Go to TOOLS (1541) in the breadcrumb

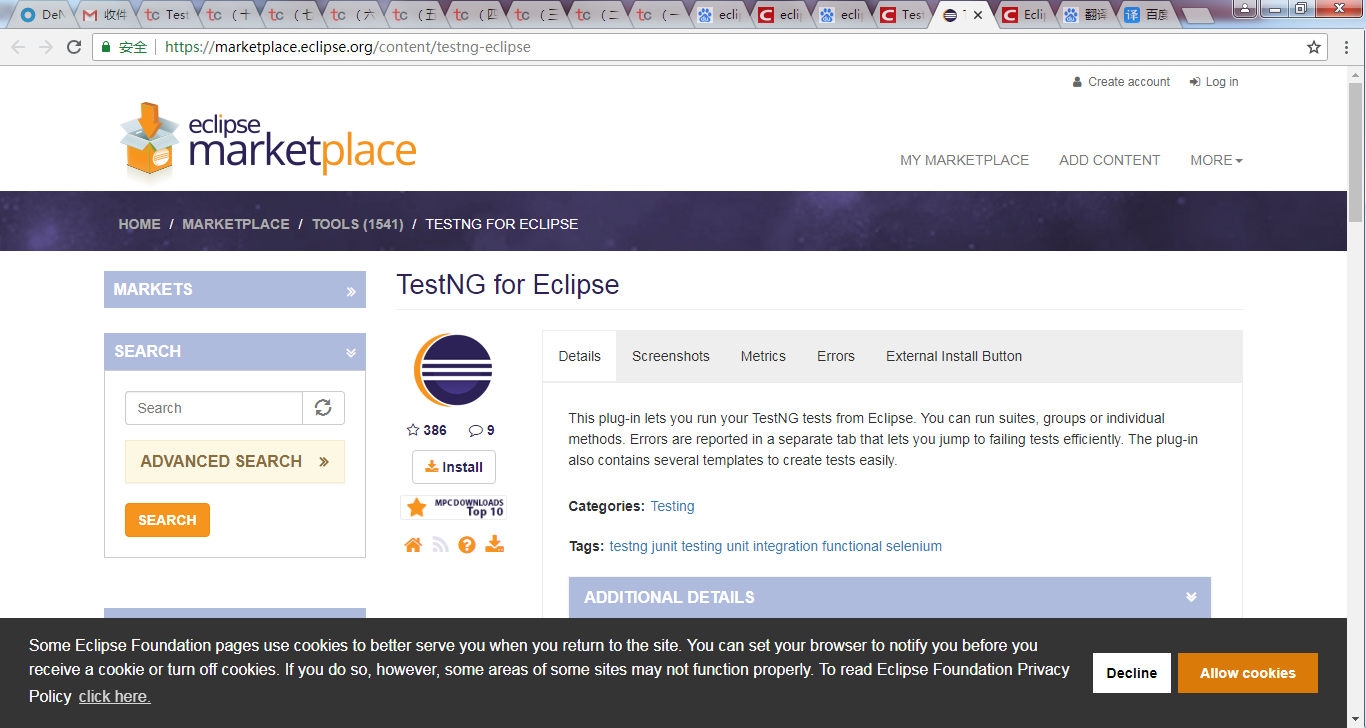[358, 224]
